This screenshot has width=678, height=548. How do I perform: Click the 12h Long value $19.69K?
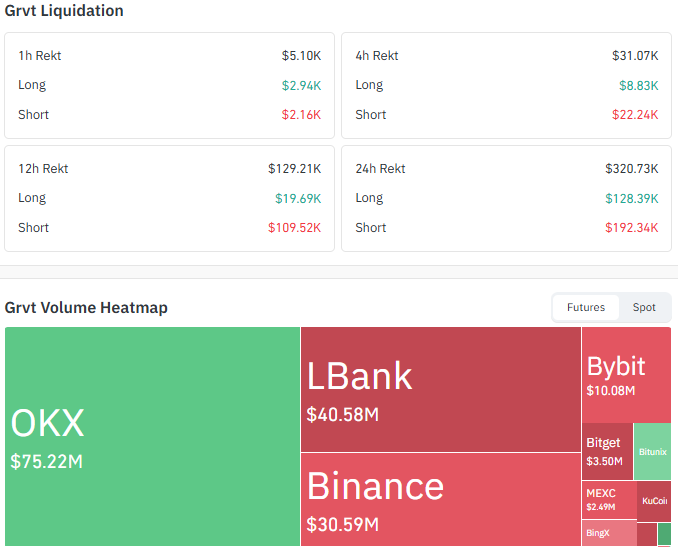pyautogui.click(x=298, y=198)
